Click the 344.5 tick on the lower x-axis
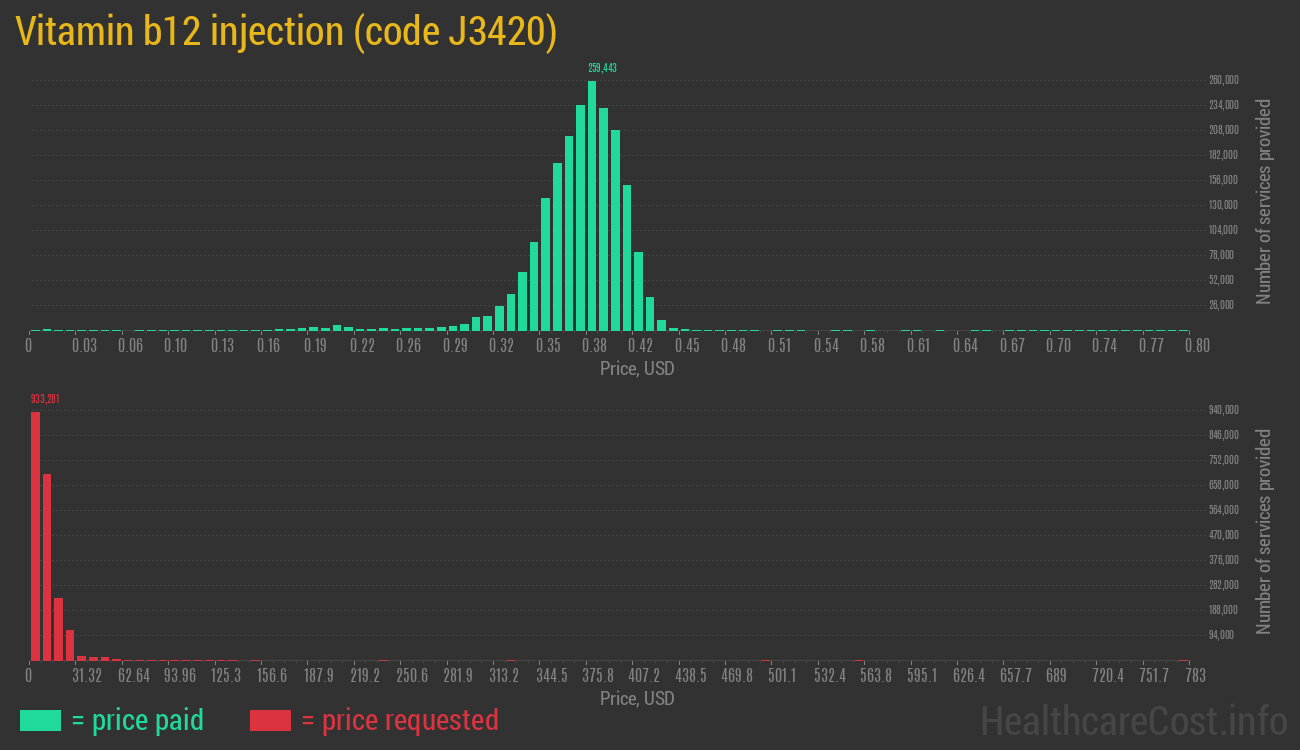 pos(551,676)
